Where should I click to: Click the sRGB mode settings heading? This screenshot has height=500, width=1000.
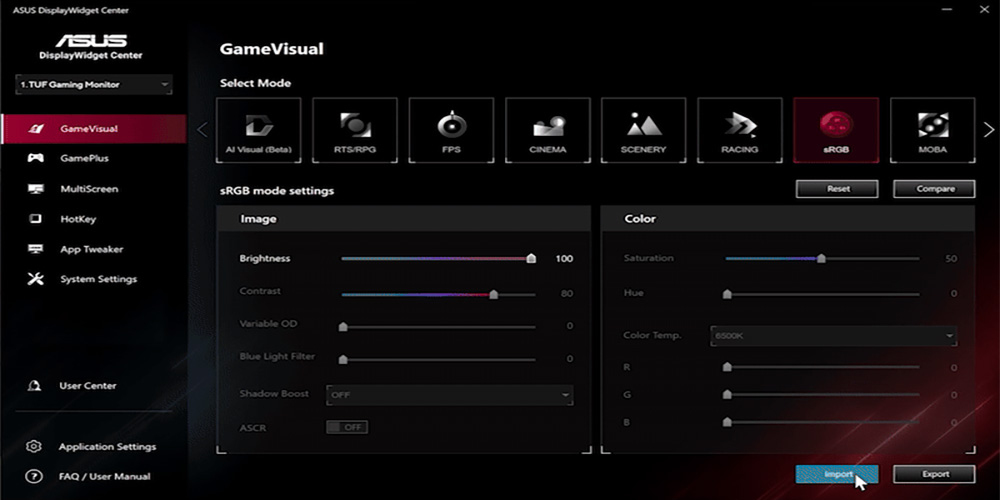277,191
